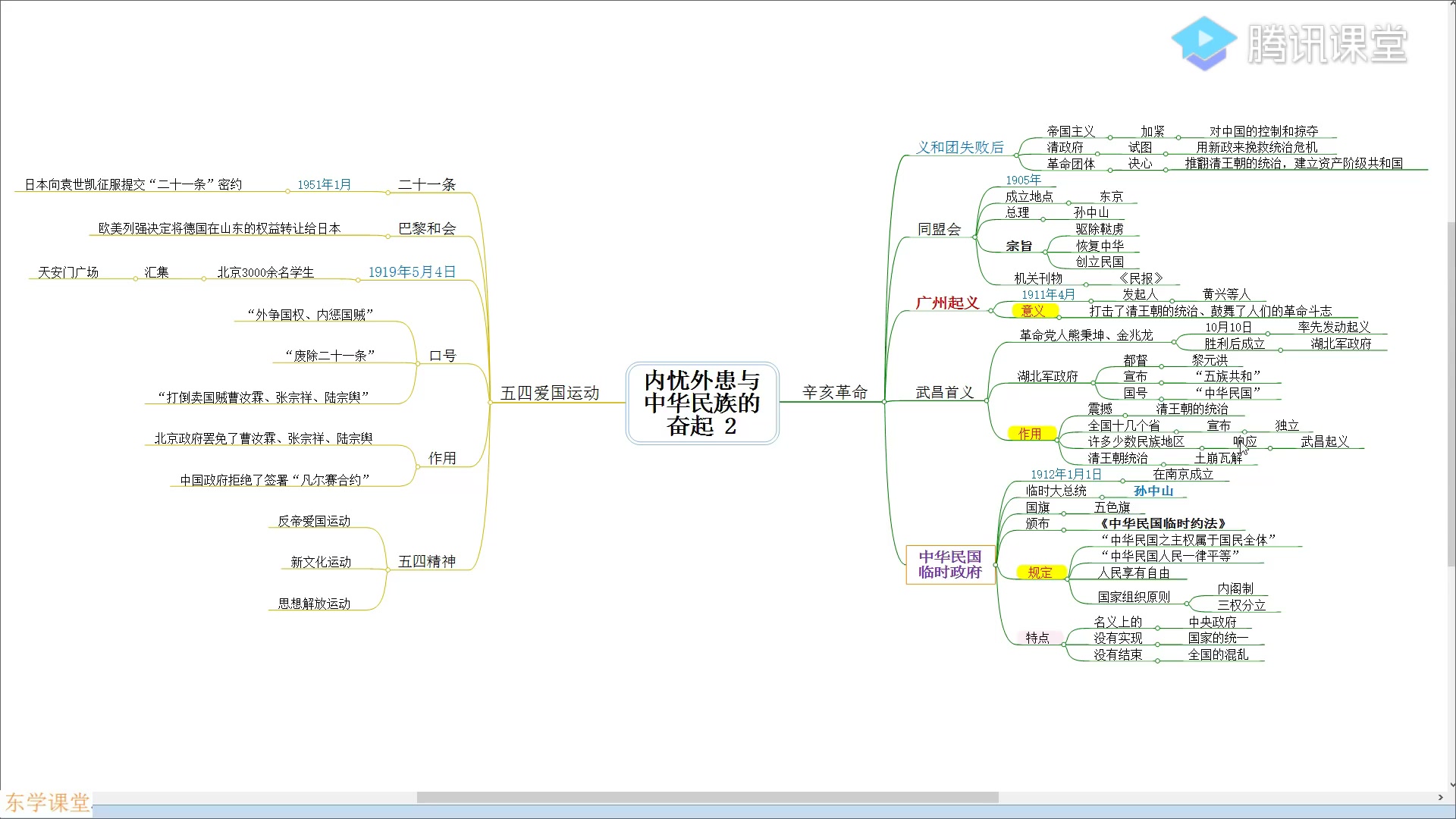Viewport: 1456px width, 819px height.
Task: Click the “外争国权、内惩国贼” slogan
Action: click(310, 314)
